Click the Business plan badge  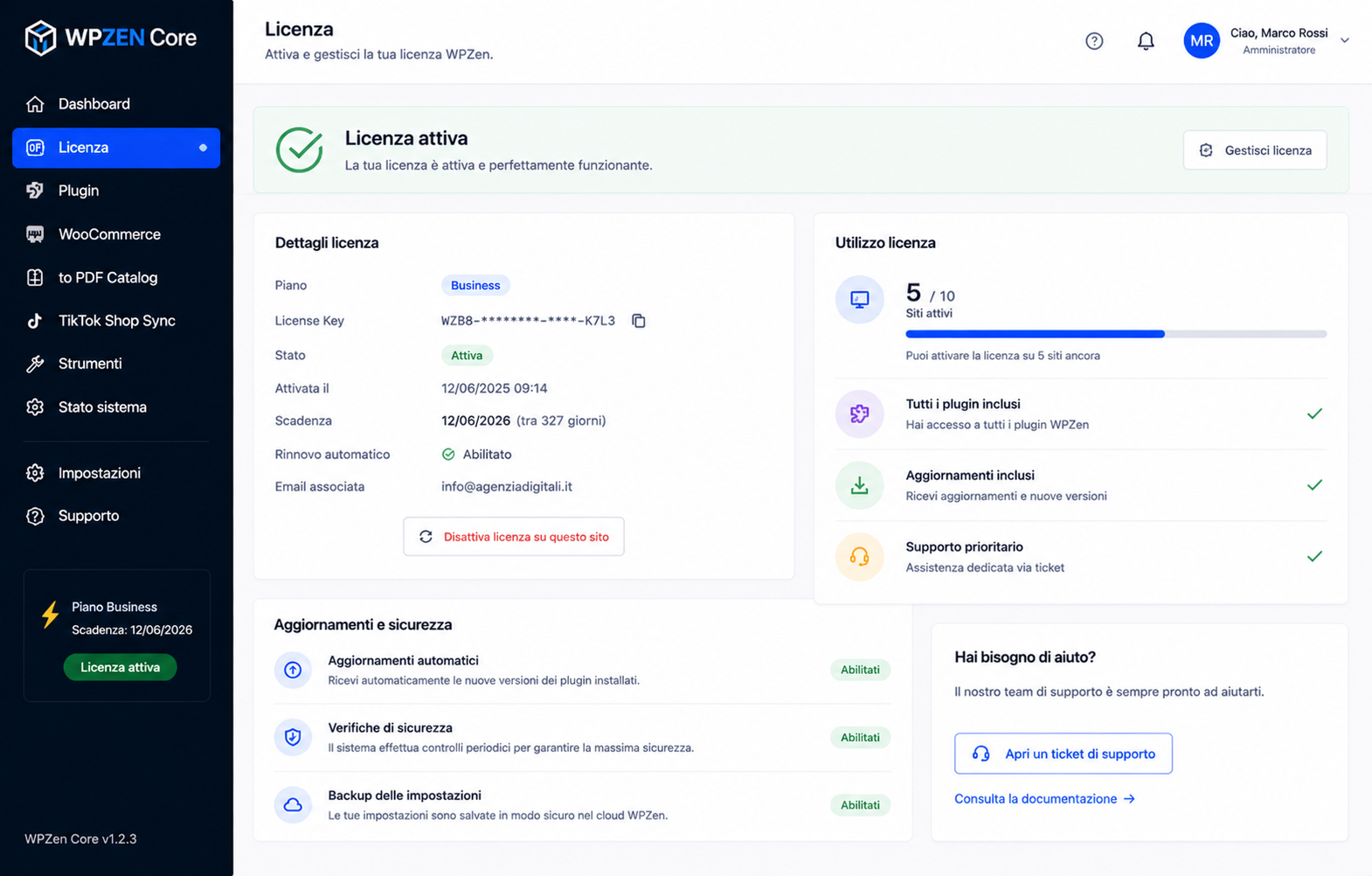coord(475,286)
